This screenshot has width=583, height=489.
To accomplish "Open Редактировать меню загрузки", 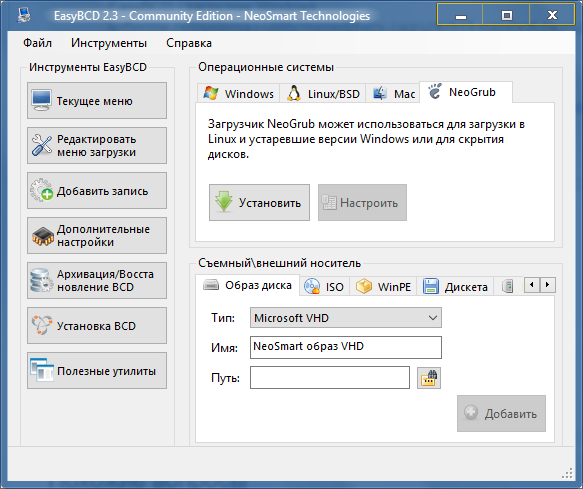I will tap(97, 145).
